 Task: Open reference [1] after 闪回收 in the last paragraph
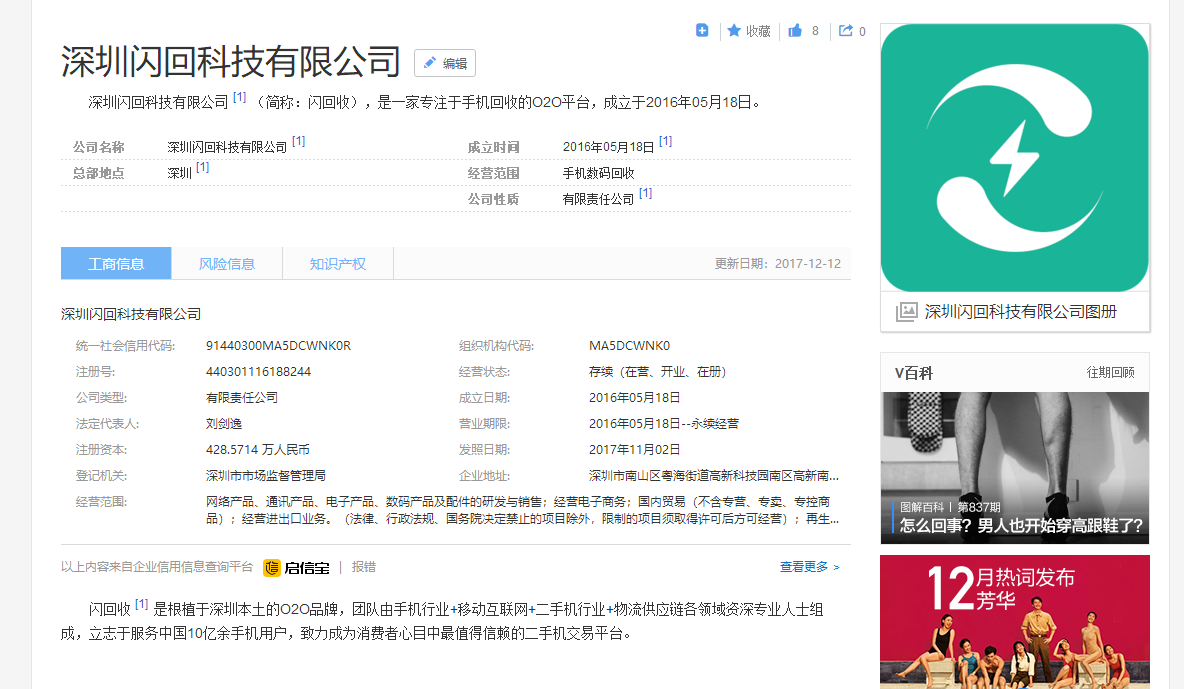click(141, 604)
